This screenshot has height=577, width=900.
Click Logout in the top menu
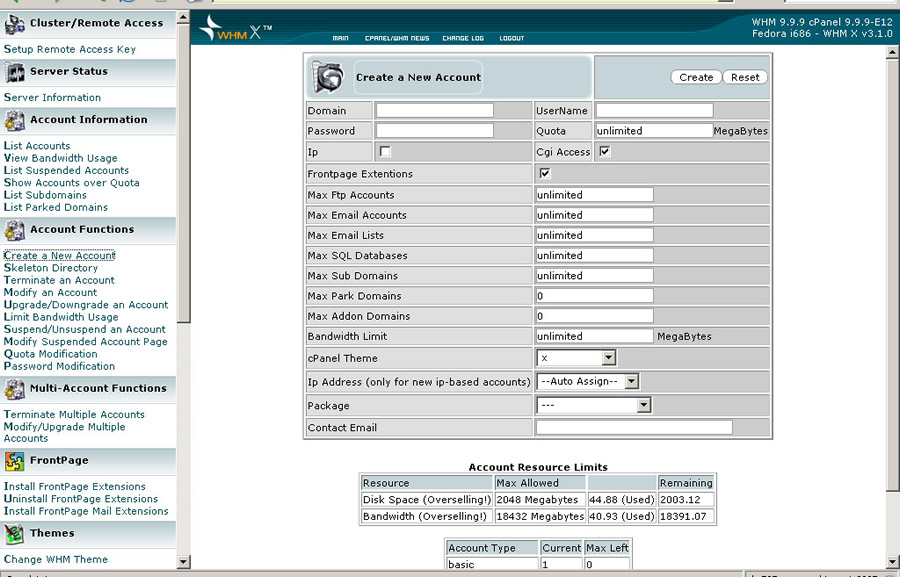(x=511, y=38)
